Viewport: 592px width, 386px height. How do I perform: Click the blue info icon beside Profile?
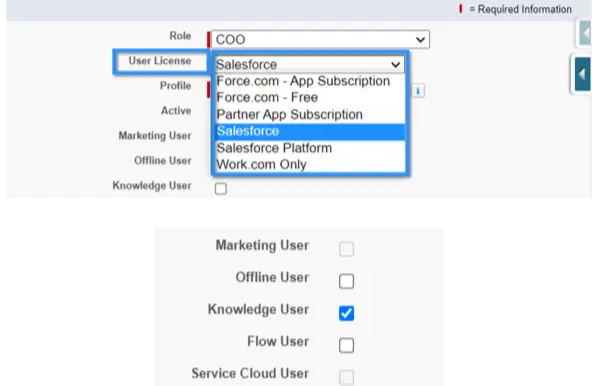tap(418, 91)
